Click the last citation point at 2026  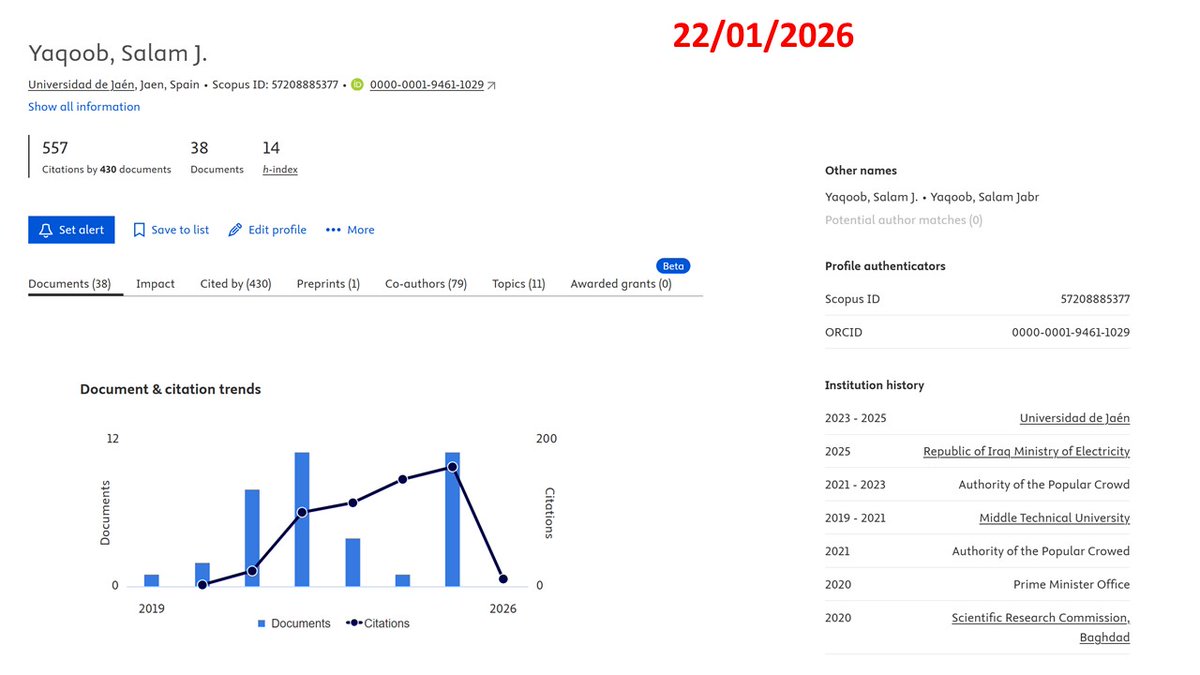503,579
